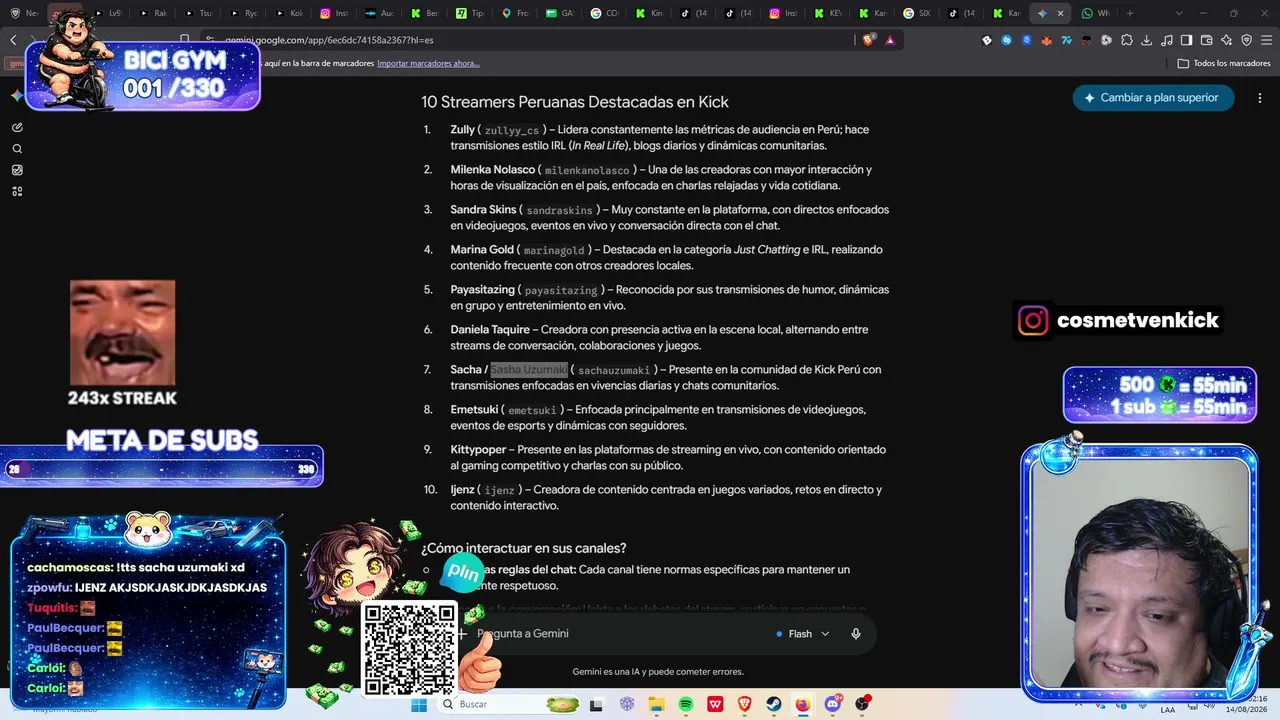Open the Brave VPN shield icon
1280x720 pixels.
(x=1246, y=40)
